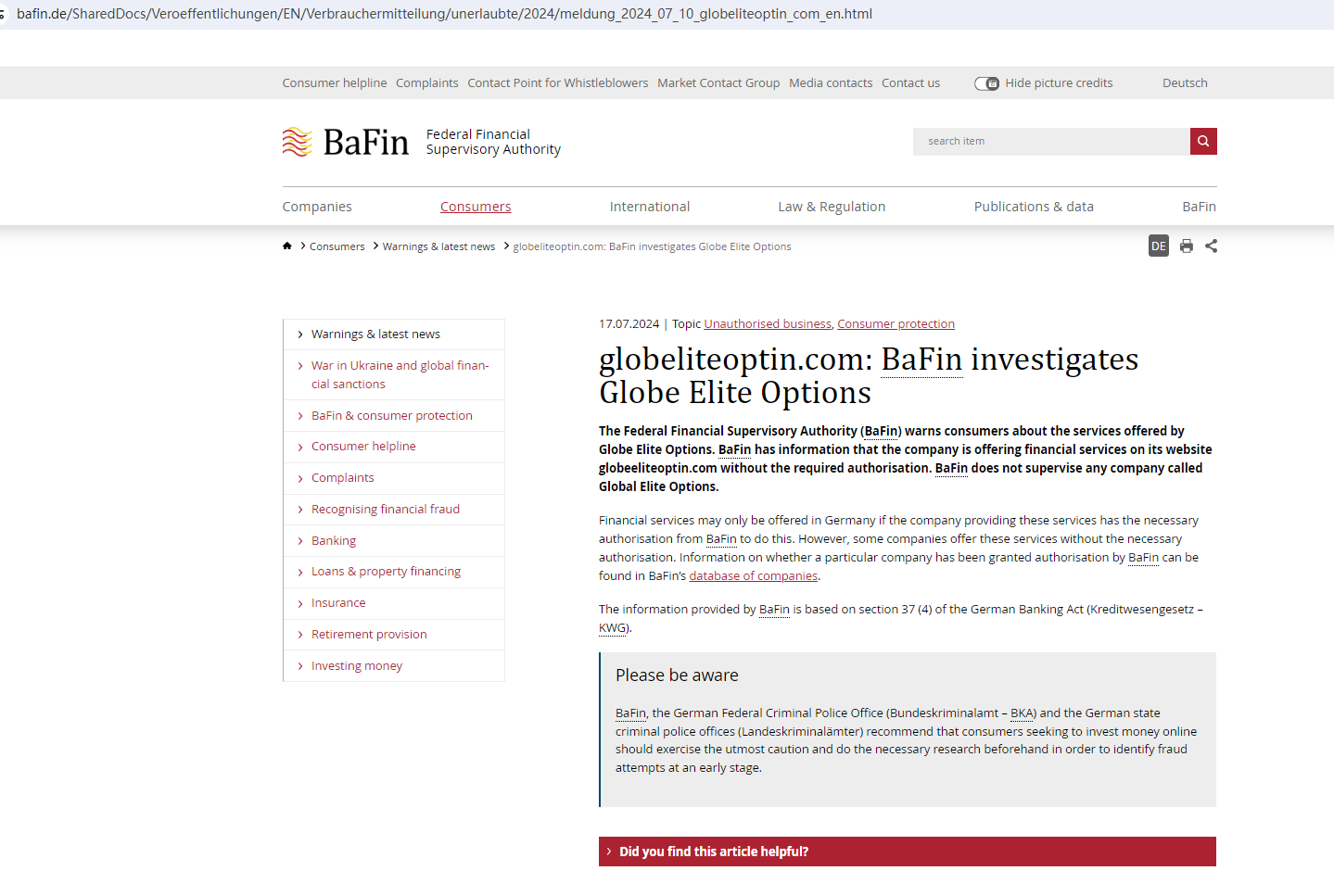The height and width of the screenshot is (896, 1334).
Task: Open BaFin & consumer protection sidebar item
Action: point(394,416)
